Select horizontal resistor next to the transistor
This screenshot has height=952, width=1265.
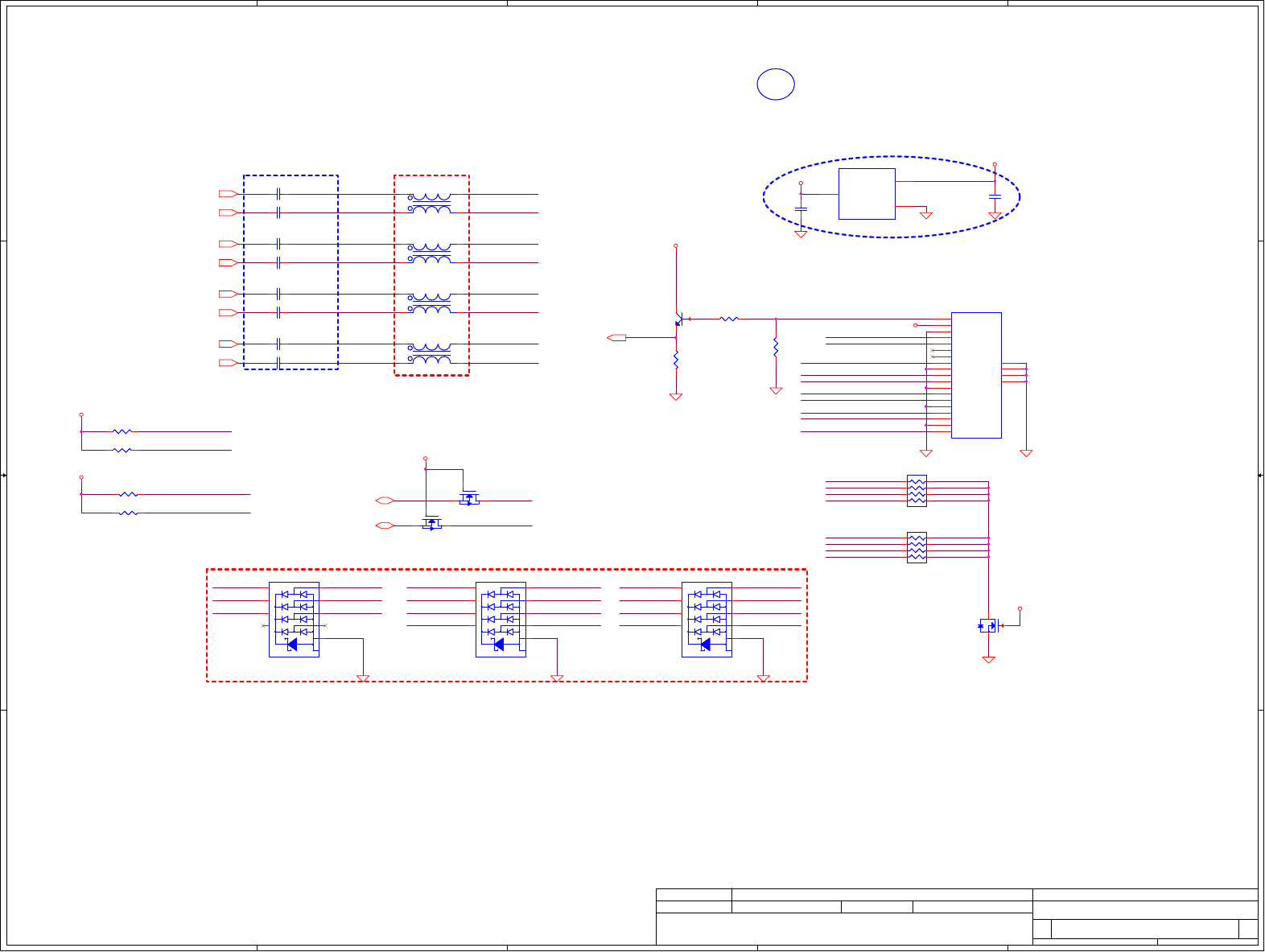click(729, 319)
